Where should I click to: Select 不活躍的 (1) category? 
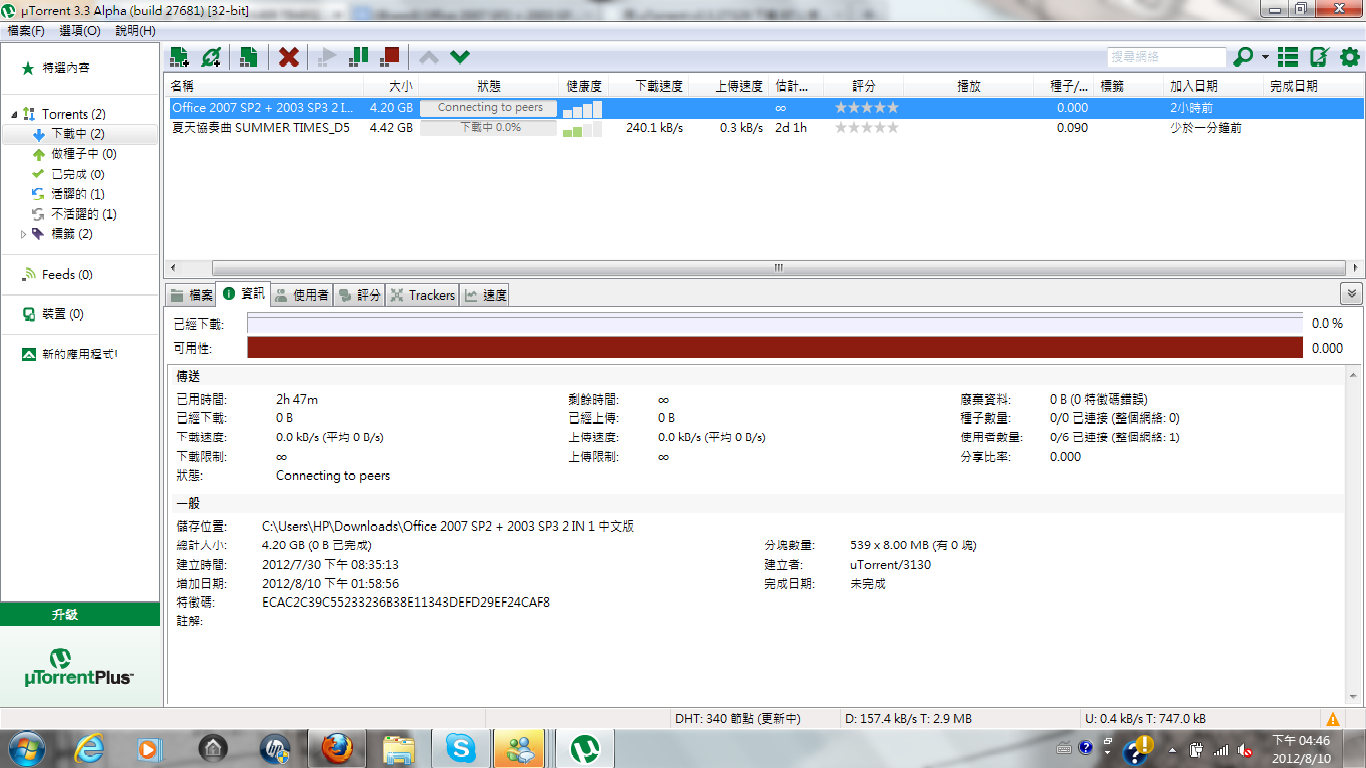point(83,214)
